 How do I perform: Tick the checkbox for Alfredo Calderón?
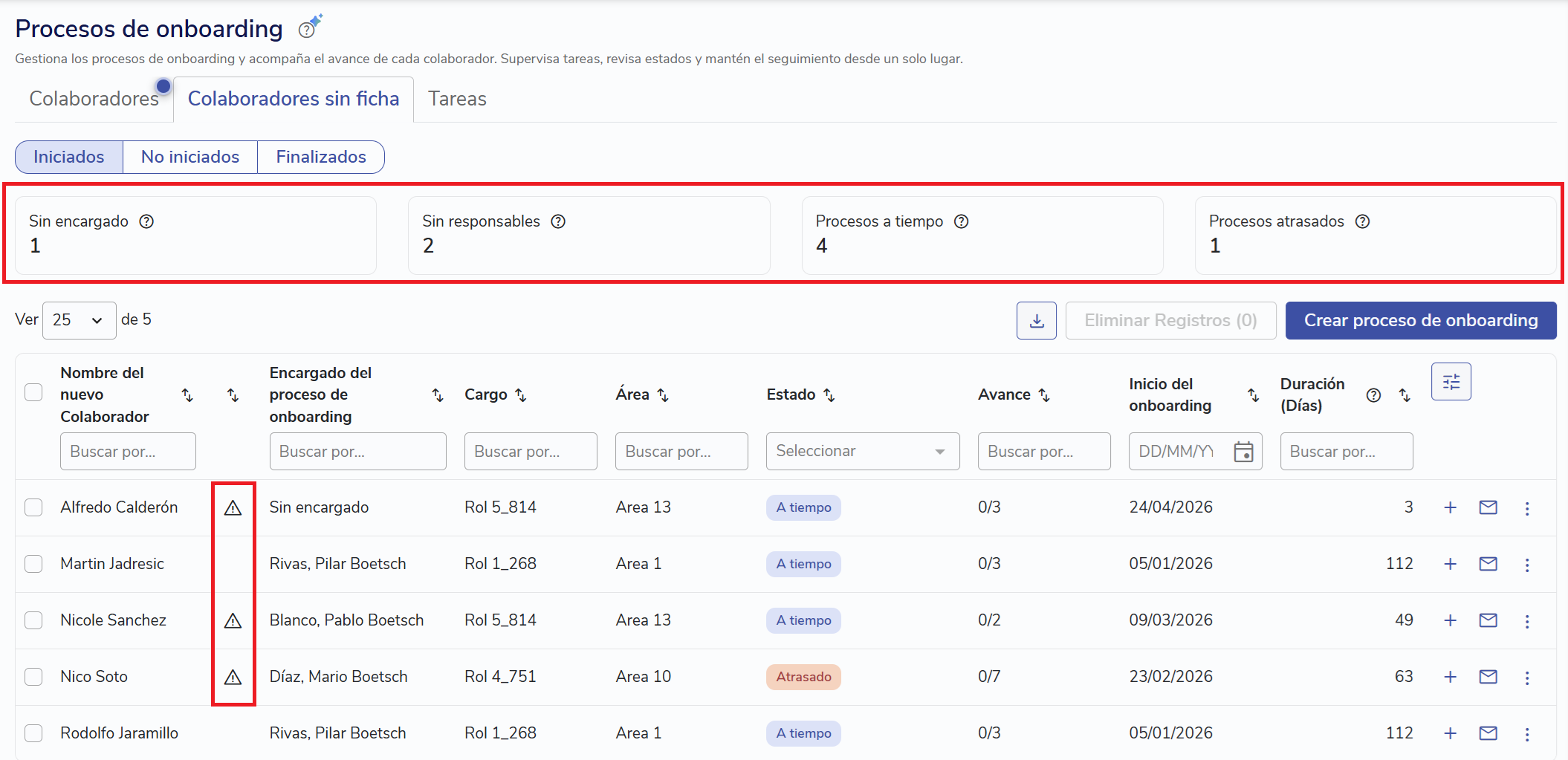33,507
